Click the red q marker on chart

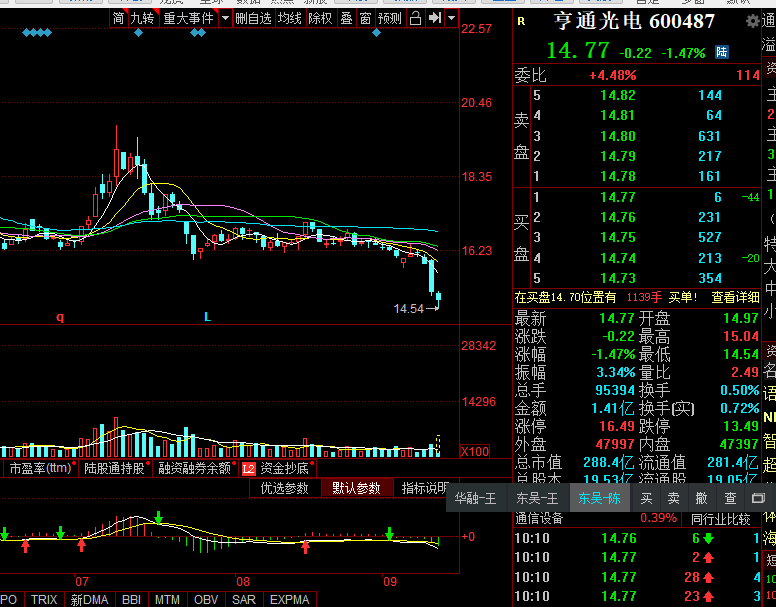point(60,317)
